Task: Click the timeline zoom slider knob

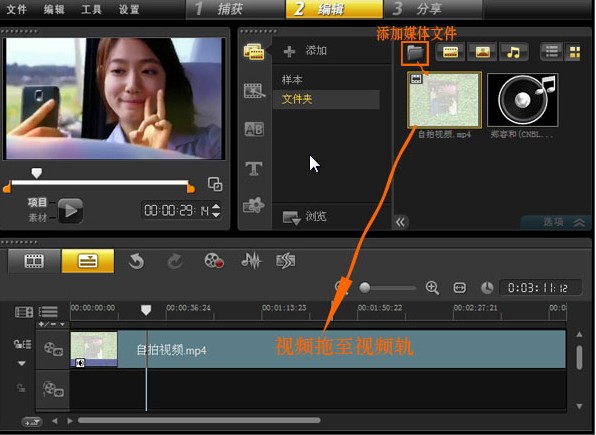Action: pyautogui.click(x=365, y=287)
